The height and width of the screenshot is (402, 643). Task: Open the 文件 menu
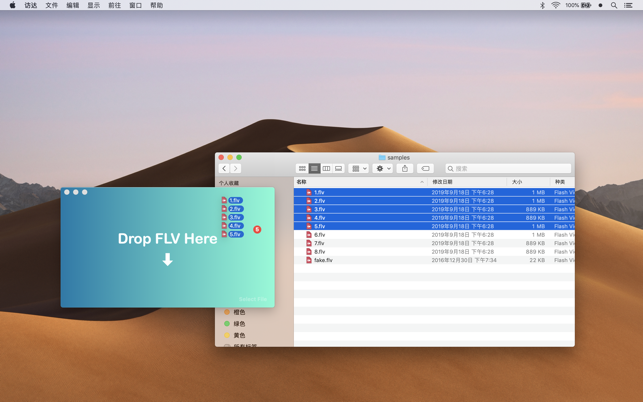point(52,5)
